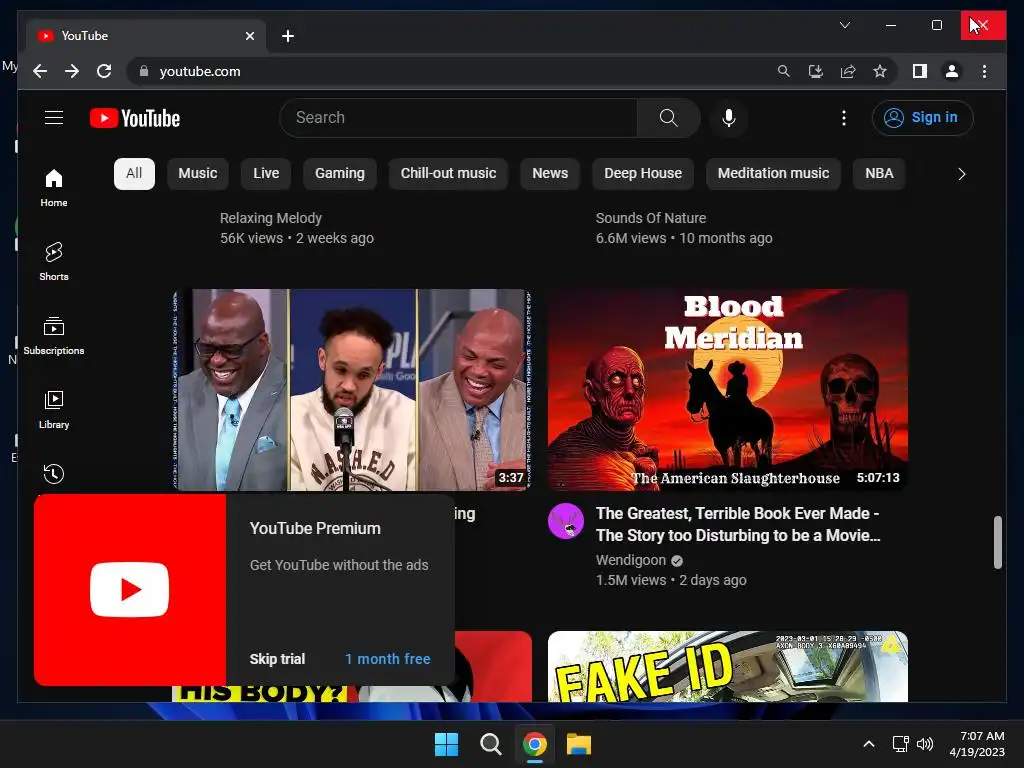This screenshot has width=1024, height=768.
Task: Click the Chrome taskbar icon
Action: 535,744
